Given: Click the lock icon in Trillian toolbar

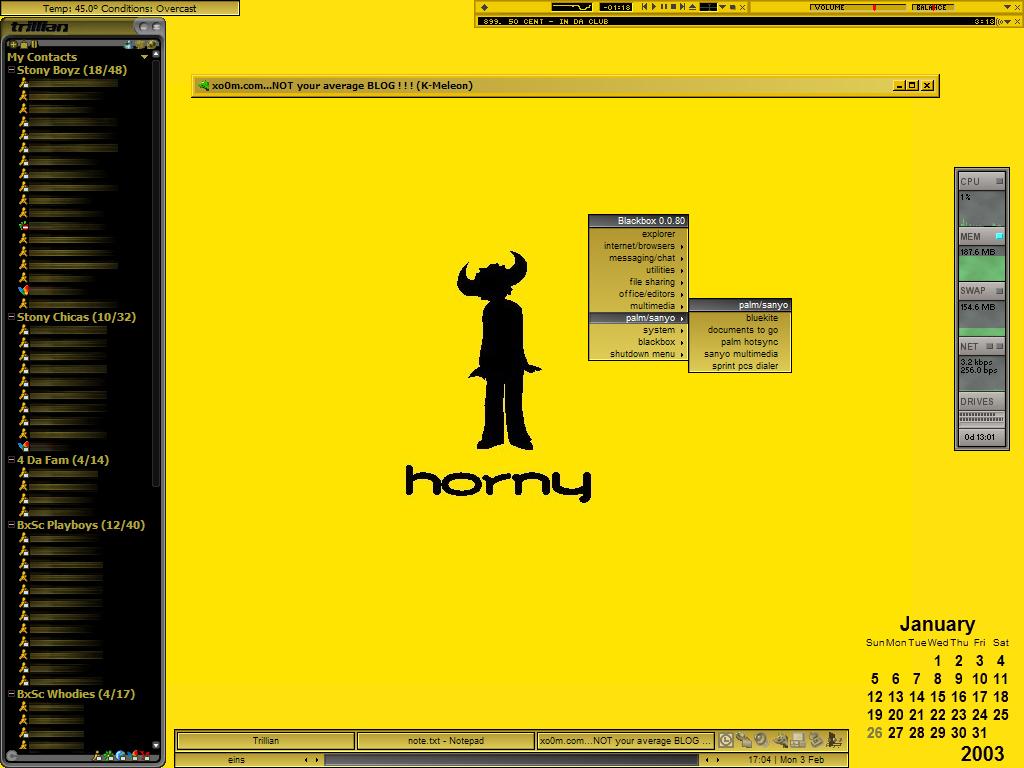Looking at the screenshot, I should pos(24,44).
